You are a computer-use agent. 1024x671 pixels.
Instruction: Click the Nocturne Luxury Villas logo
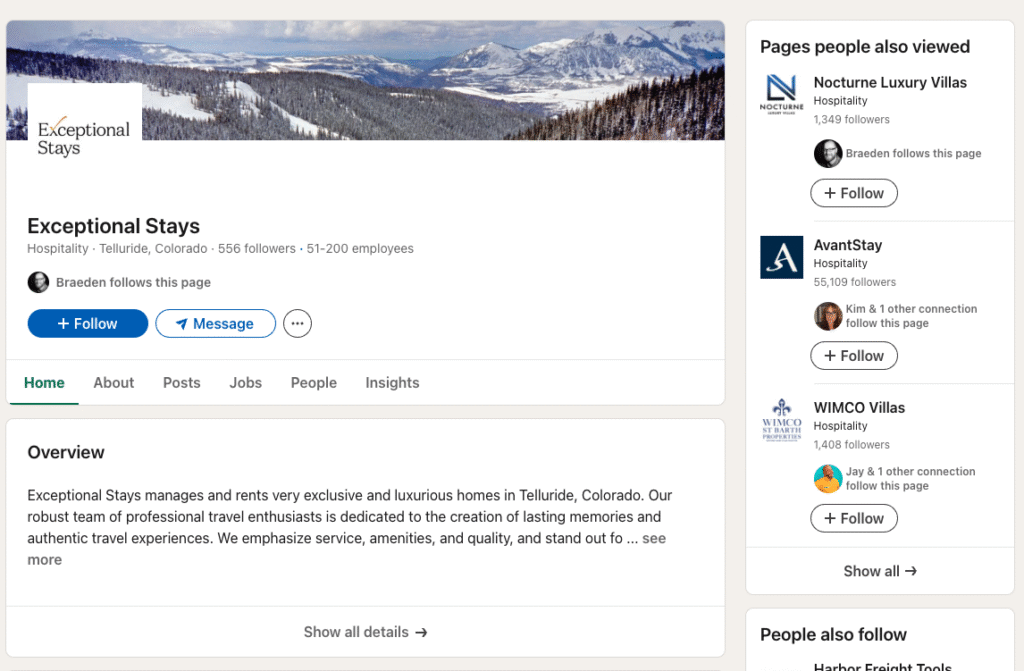781,94
